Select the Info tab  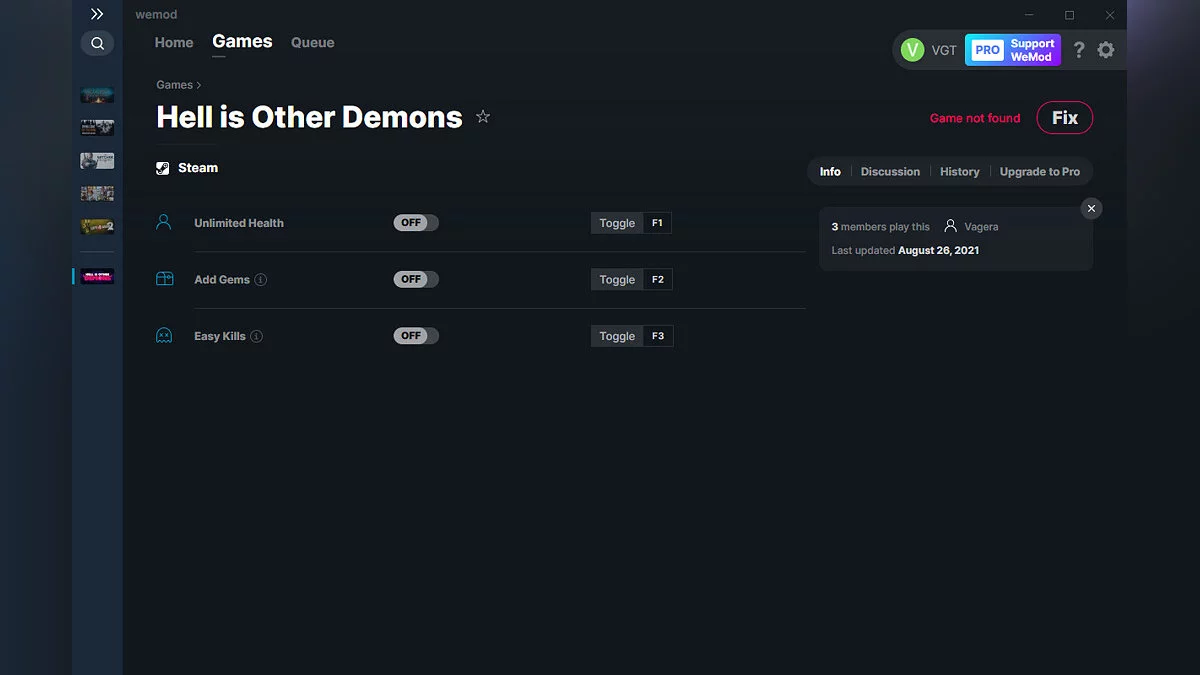click(x=830, y=172)
